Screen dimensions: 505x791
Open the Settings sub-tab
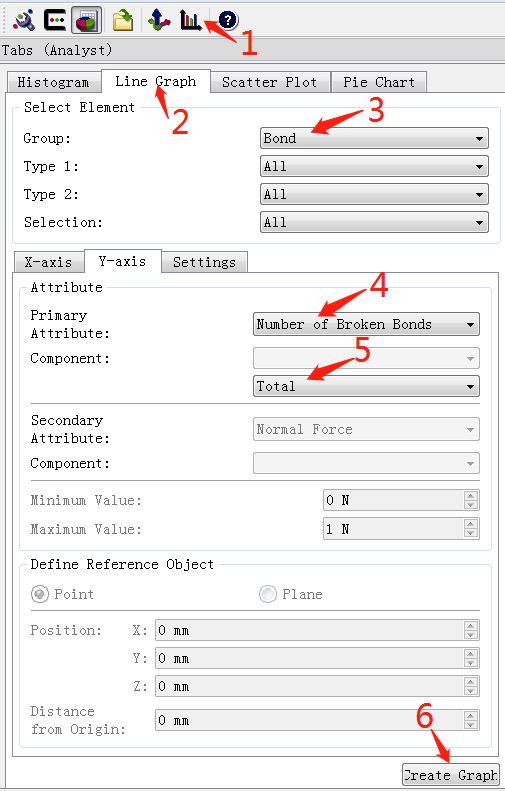click(204, 262)
